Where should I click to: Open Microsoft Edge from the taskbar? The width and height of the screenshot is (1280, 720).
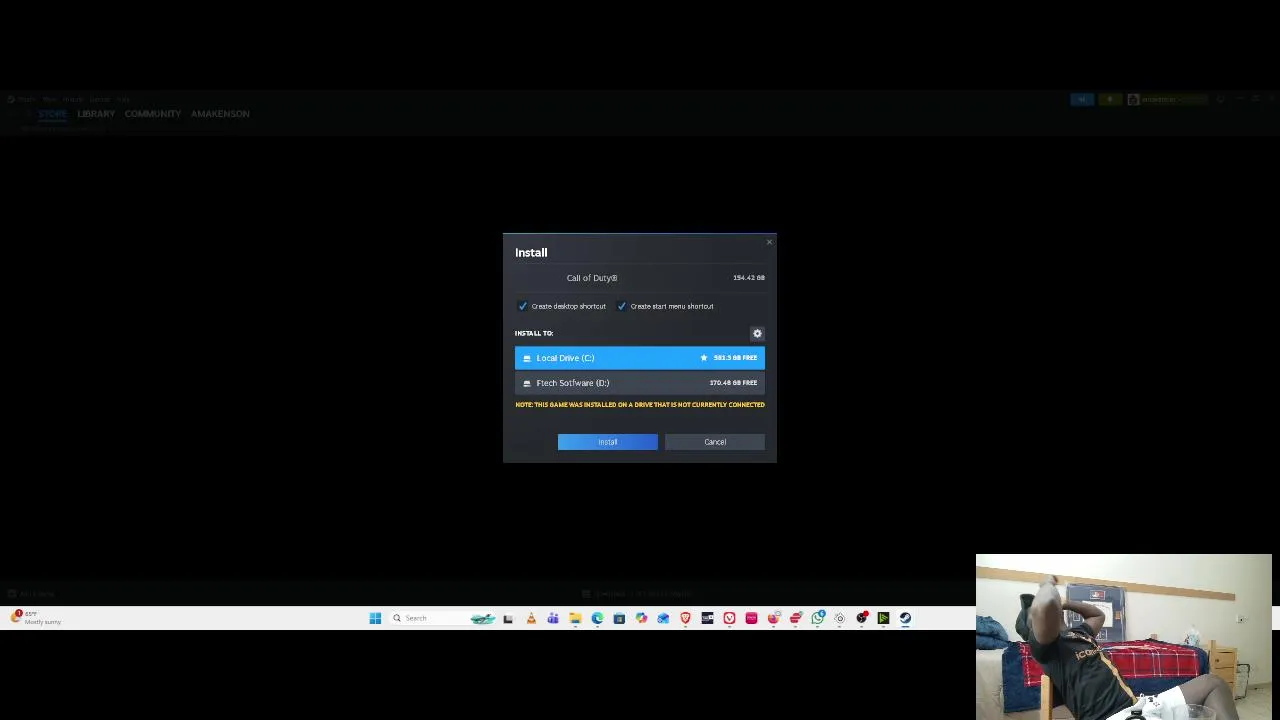click(x=597, y=618)
